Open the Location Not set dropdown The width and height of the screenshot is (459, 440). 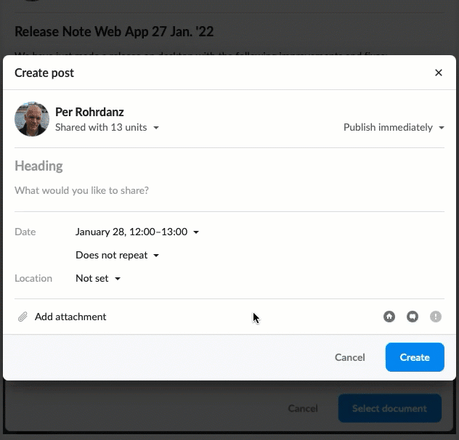click(x=98, y=278)
